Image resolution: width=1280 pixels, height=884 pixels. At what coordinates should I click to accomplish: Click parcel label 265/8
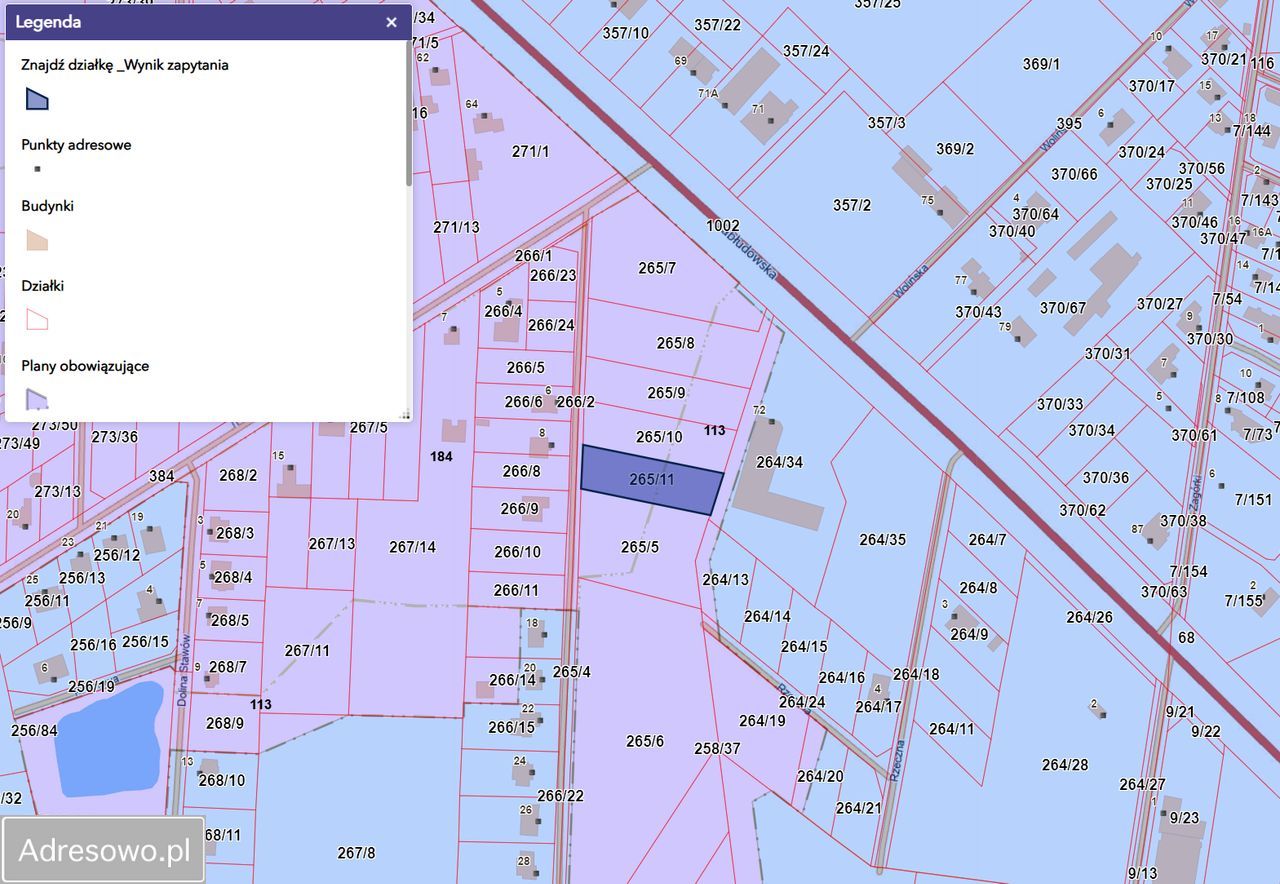[675, 343]
